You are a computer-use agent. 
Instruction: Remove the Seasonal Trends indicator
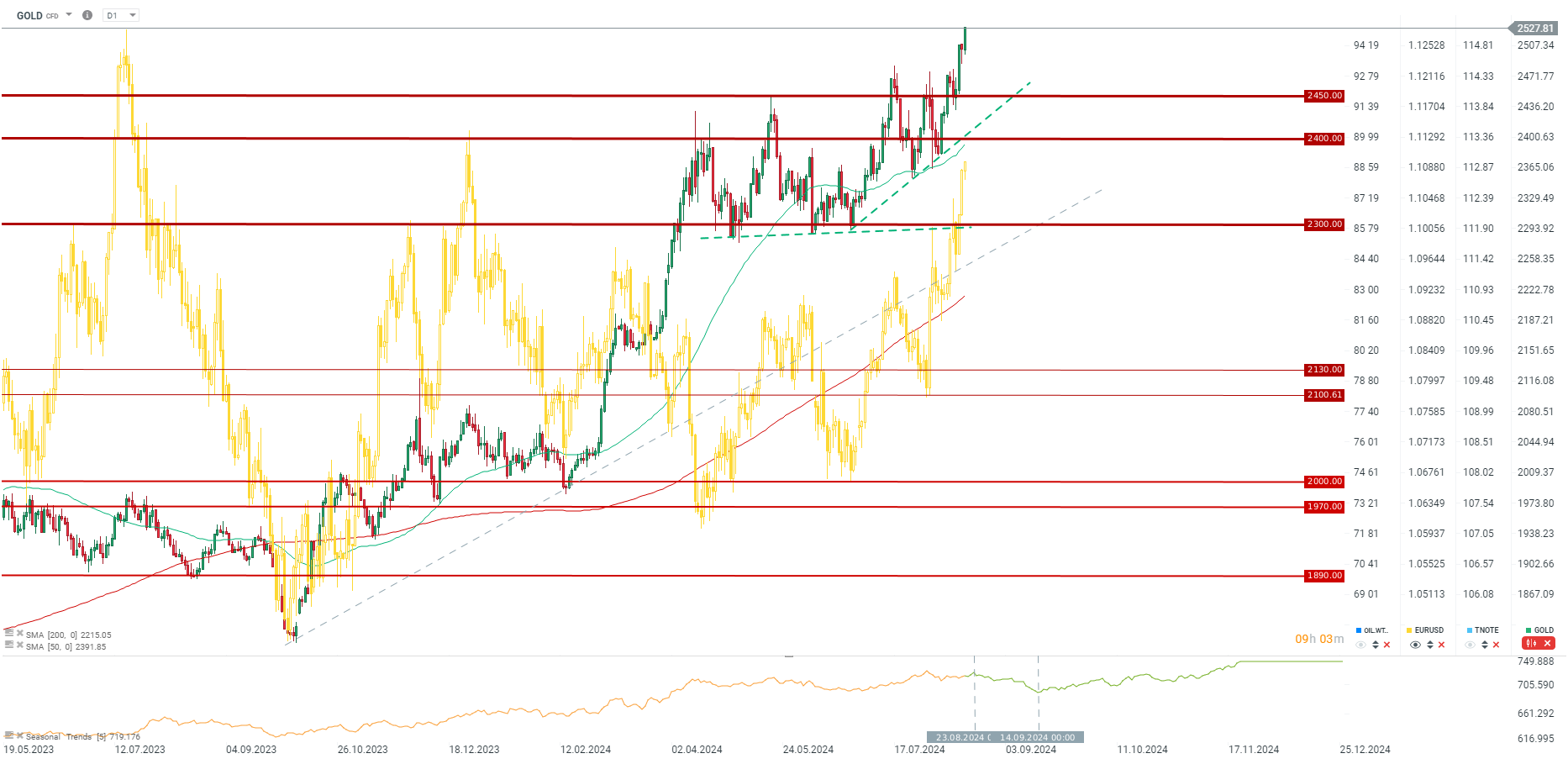tap(20, 735)
